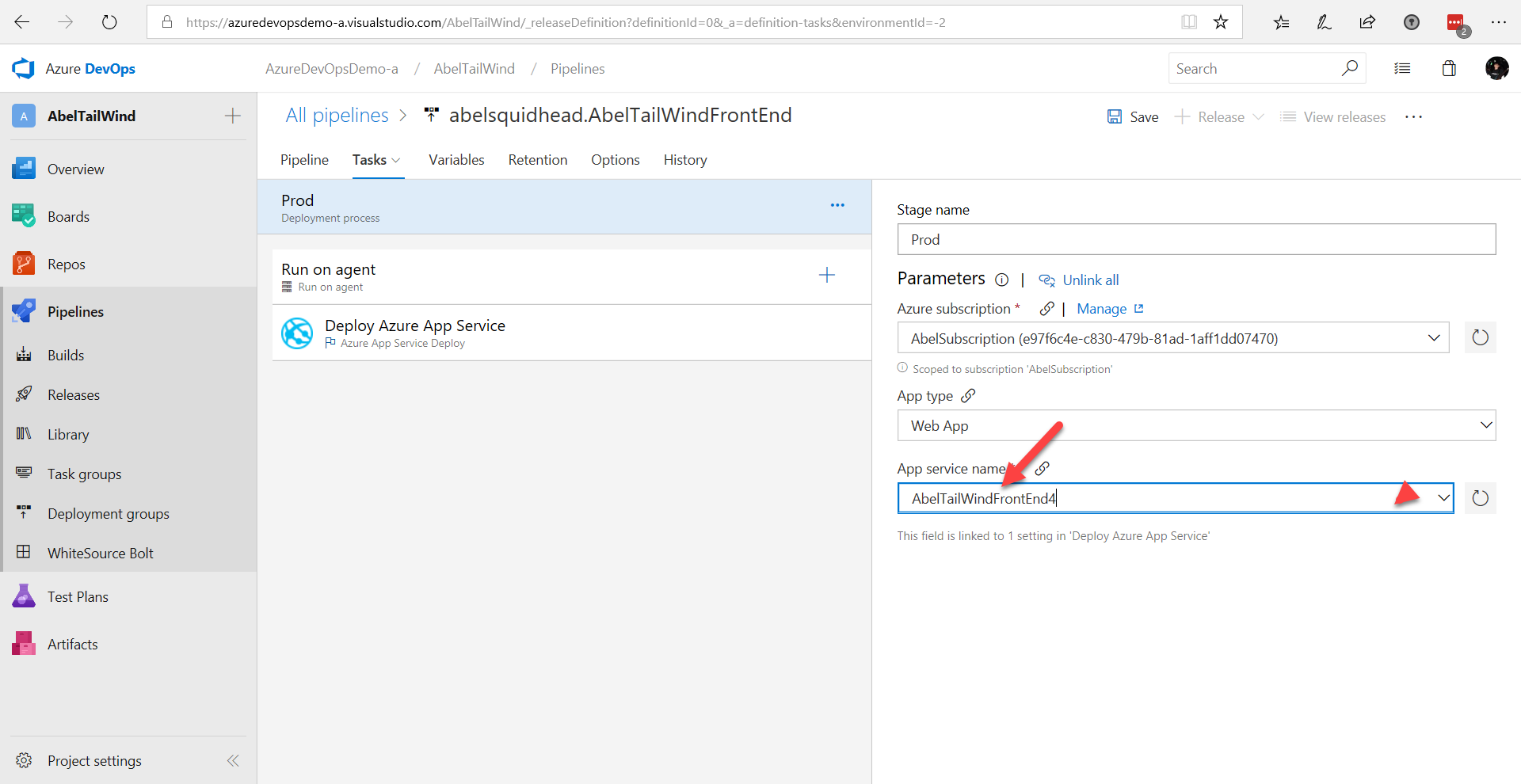Viewport: 1521px width, 784px height.
Task: Open favorites hub icon
Action: coord(1281,22)
